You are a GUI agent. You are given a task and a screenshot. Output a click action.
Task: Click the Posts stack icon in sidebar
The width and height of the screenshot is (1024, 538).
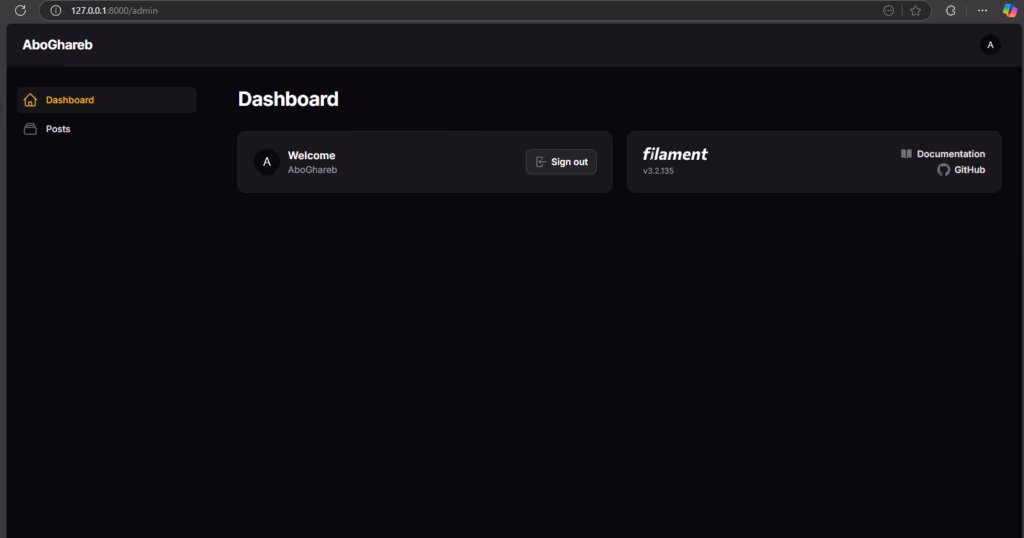click(x=30, y=129)
